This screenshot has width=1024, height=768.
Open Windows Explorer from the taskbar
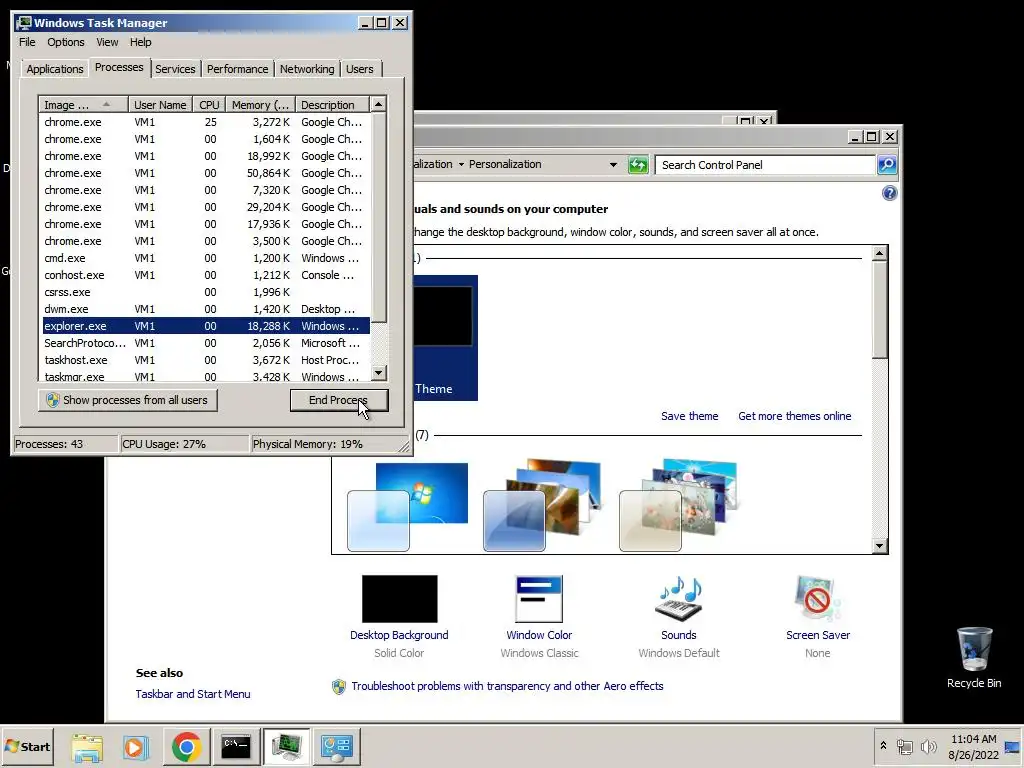click(x=88, y=746)
